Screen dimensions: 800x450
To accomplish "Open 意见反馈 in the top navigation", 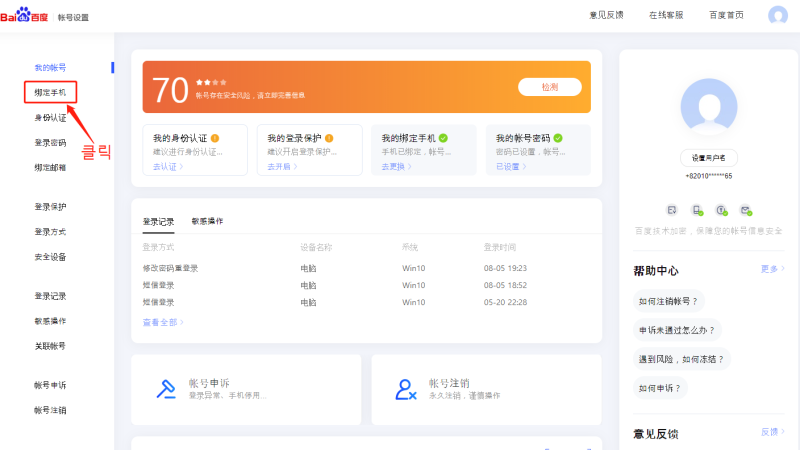I will [606, 15].
